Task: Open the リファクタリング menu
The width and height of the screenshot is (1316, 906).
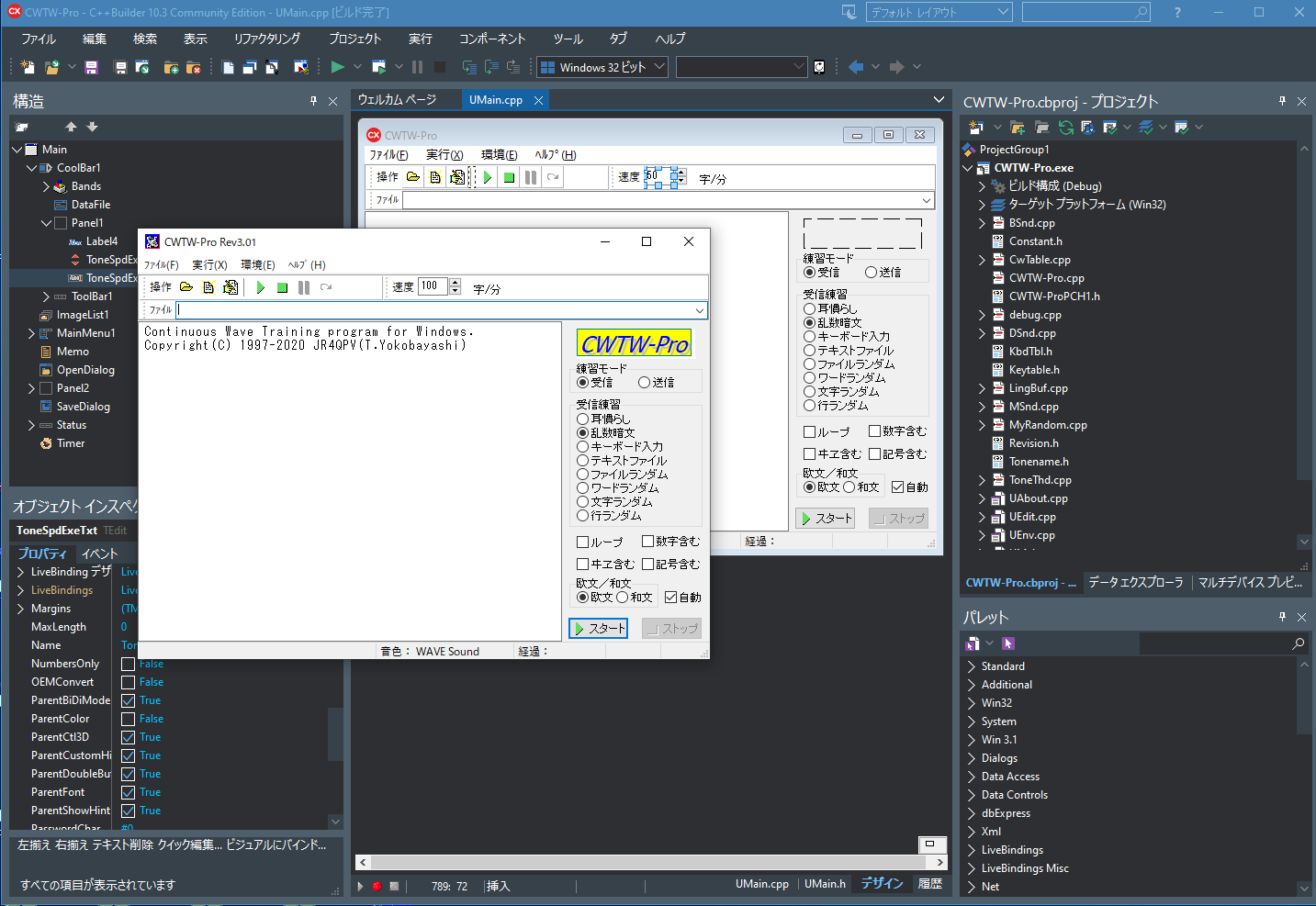Action: (x=267, y=39)
